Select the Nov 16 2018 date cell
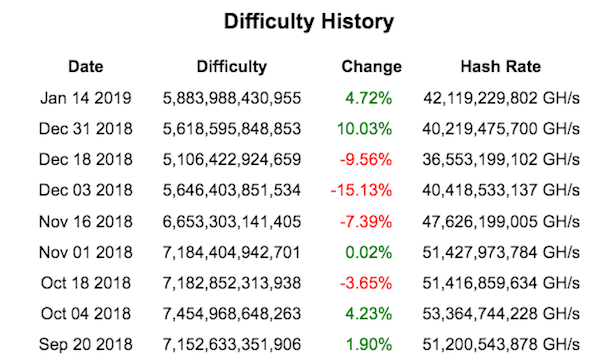This screenshot has height=362, width=600. [x=86, y=222]
